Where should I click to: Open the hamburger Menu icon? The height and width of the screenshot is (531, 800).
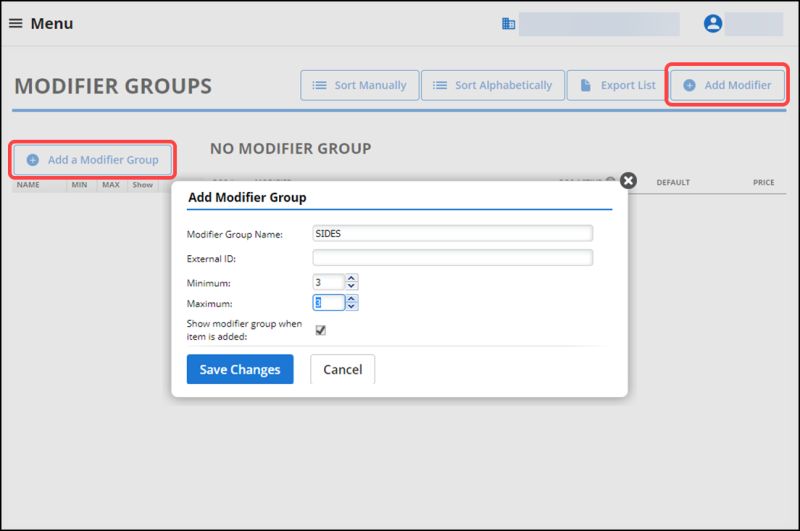click(x=16, y=23)
